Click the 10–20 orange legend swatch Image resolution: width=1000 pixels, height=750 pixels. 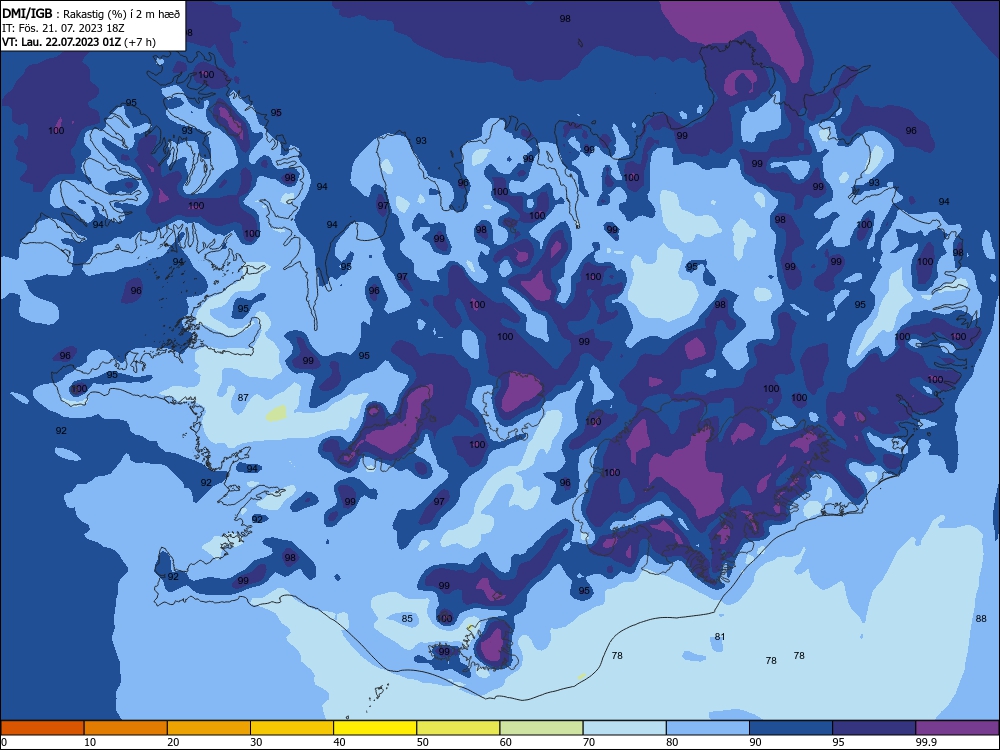[x=126, y=728]
